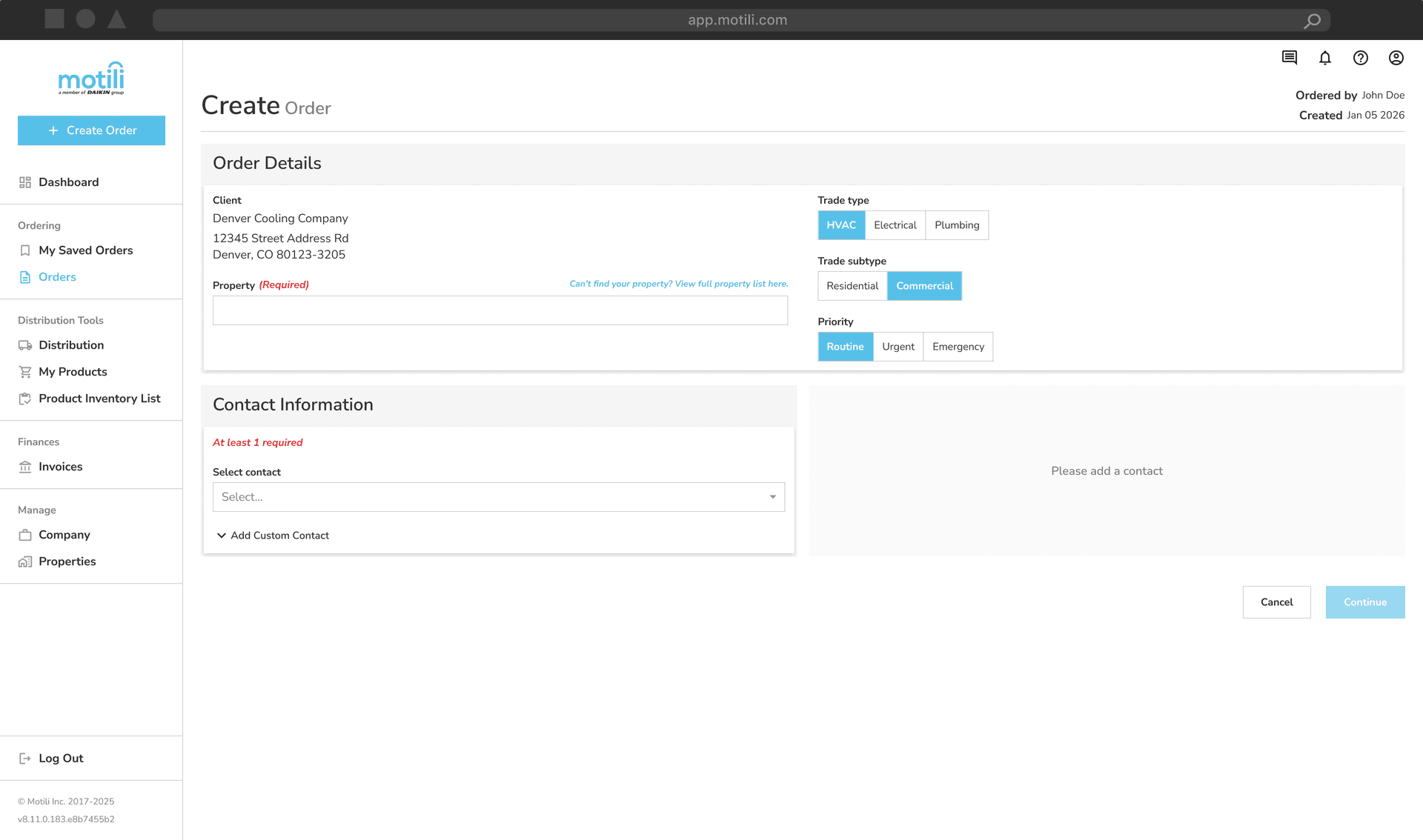
Task: Select the Electrical trade type
Action: point(895,225)
